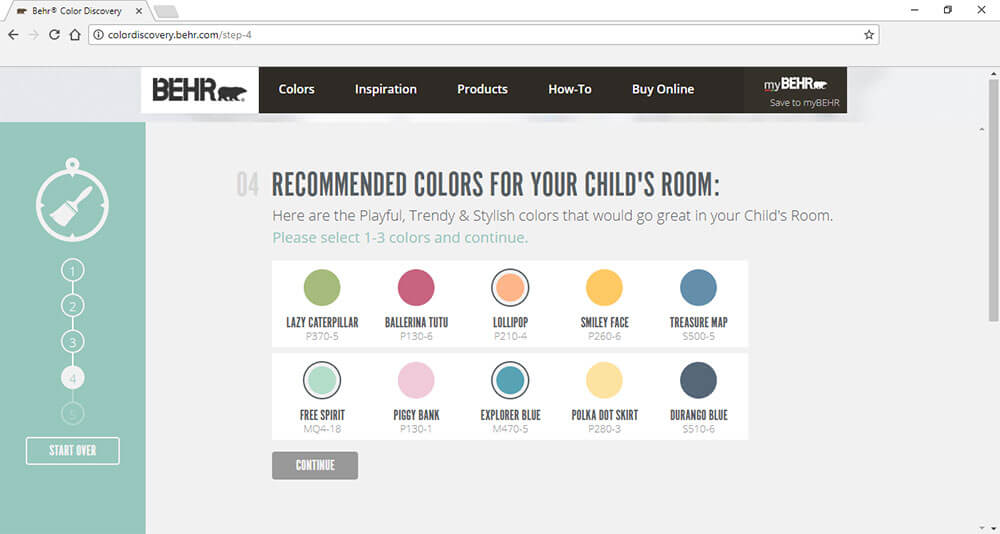The image size is (1000, 534).
Task: Click the PIGGY BANK label
Action: pyautogui.click(x=416, y=415)
